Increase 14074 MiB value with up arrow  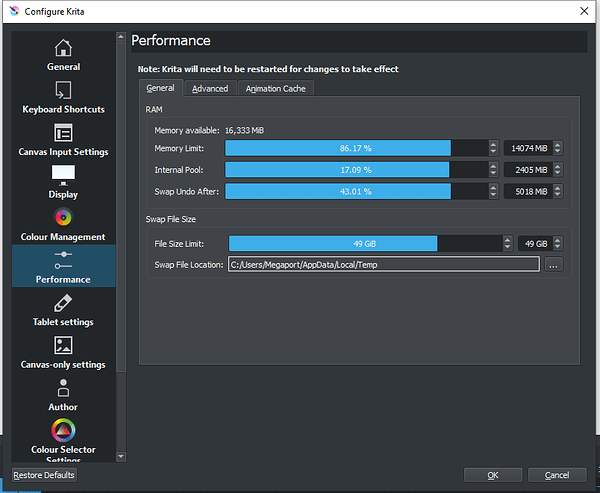558,144
